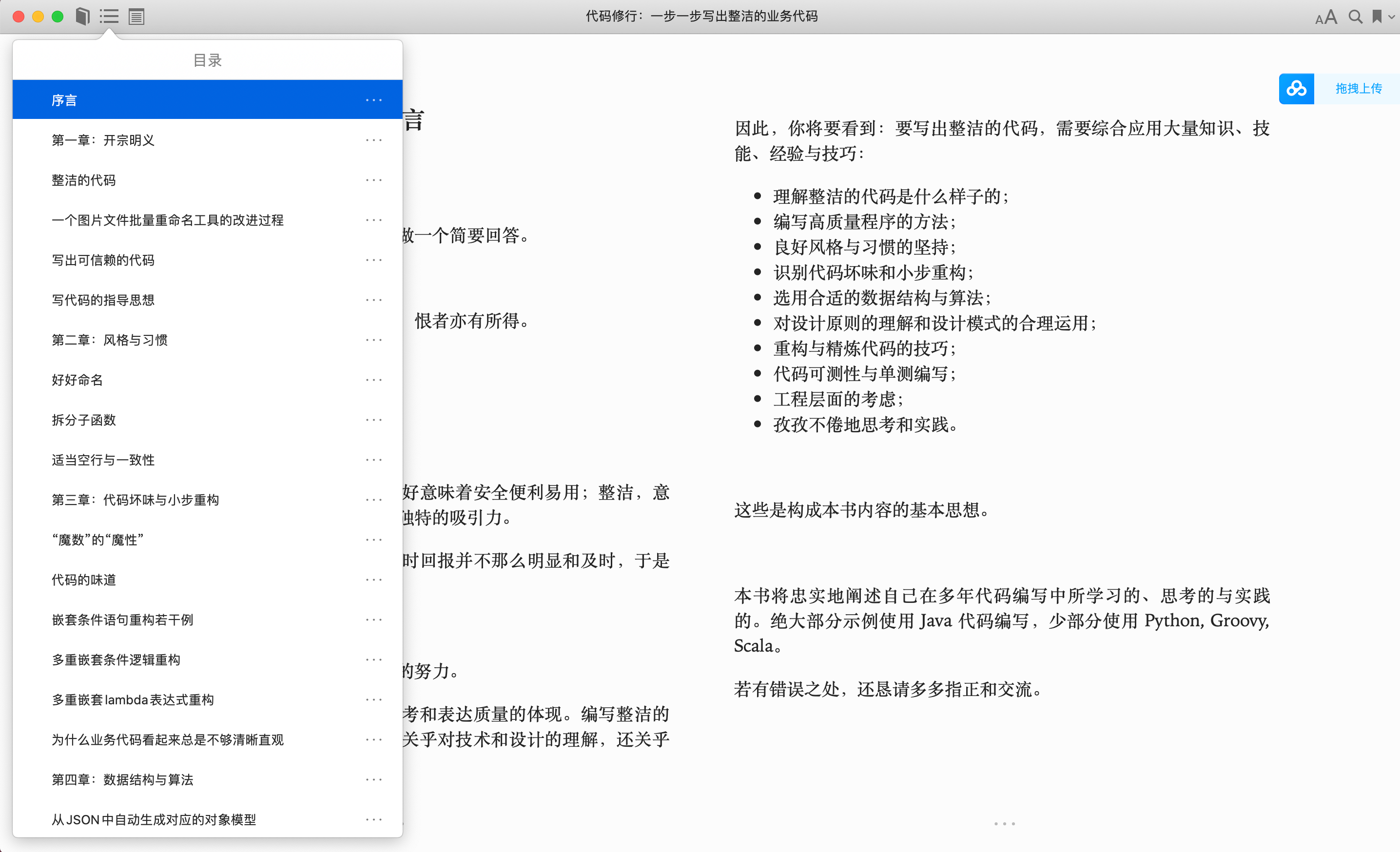Go to 拆分子函数
Image resolution: width=1400 pixels, height=852 pixels.
[207, 420]
